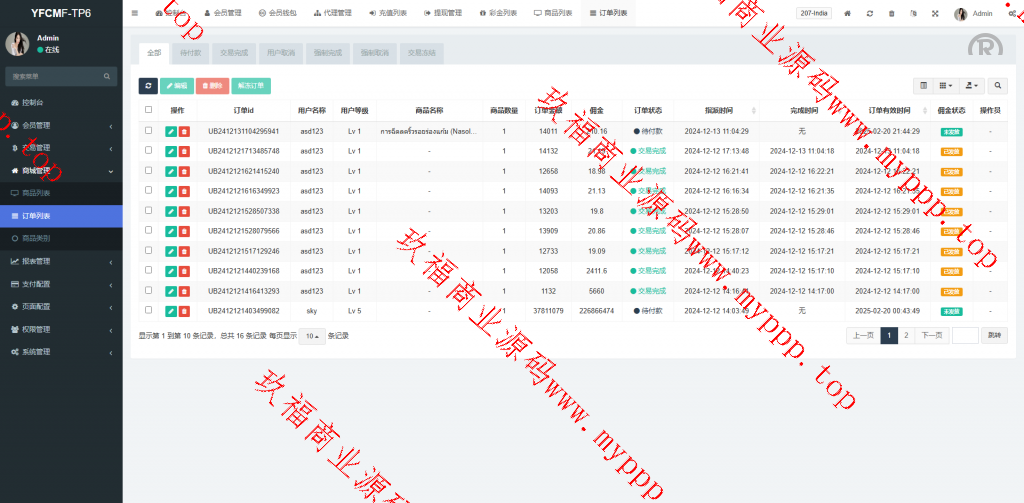Click the green 编辑 button

coord(177,86)
